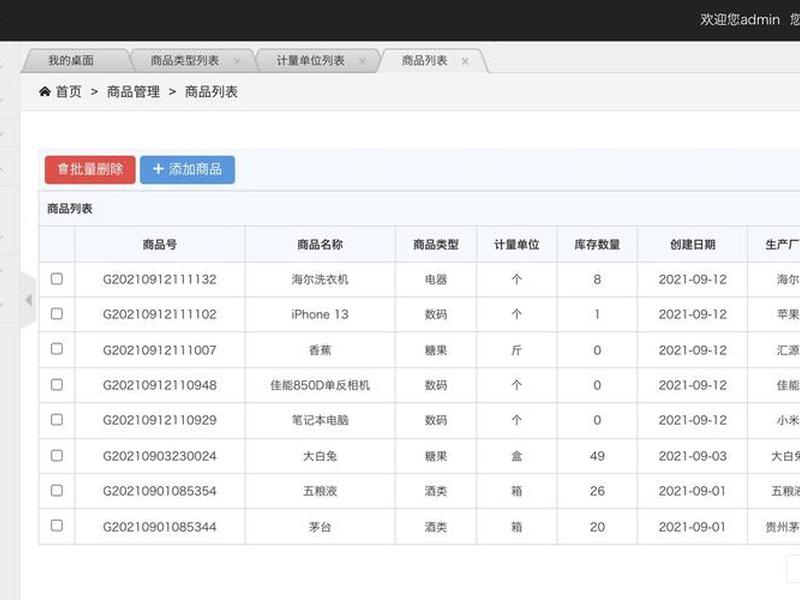Click the 添加商品 button
This screenshot has height=600, width=800.
click(x=187, y=169)
